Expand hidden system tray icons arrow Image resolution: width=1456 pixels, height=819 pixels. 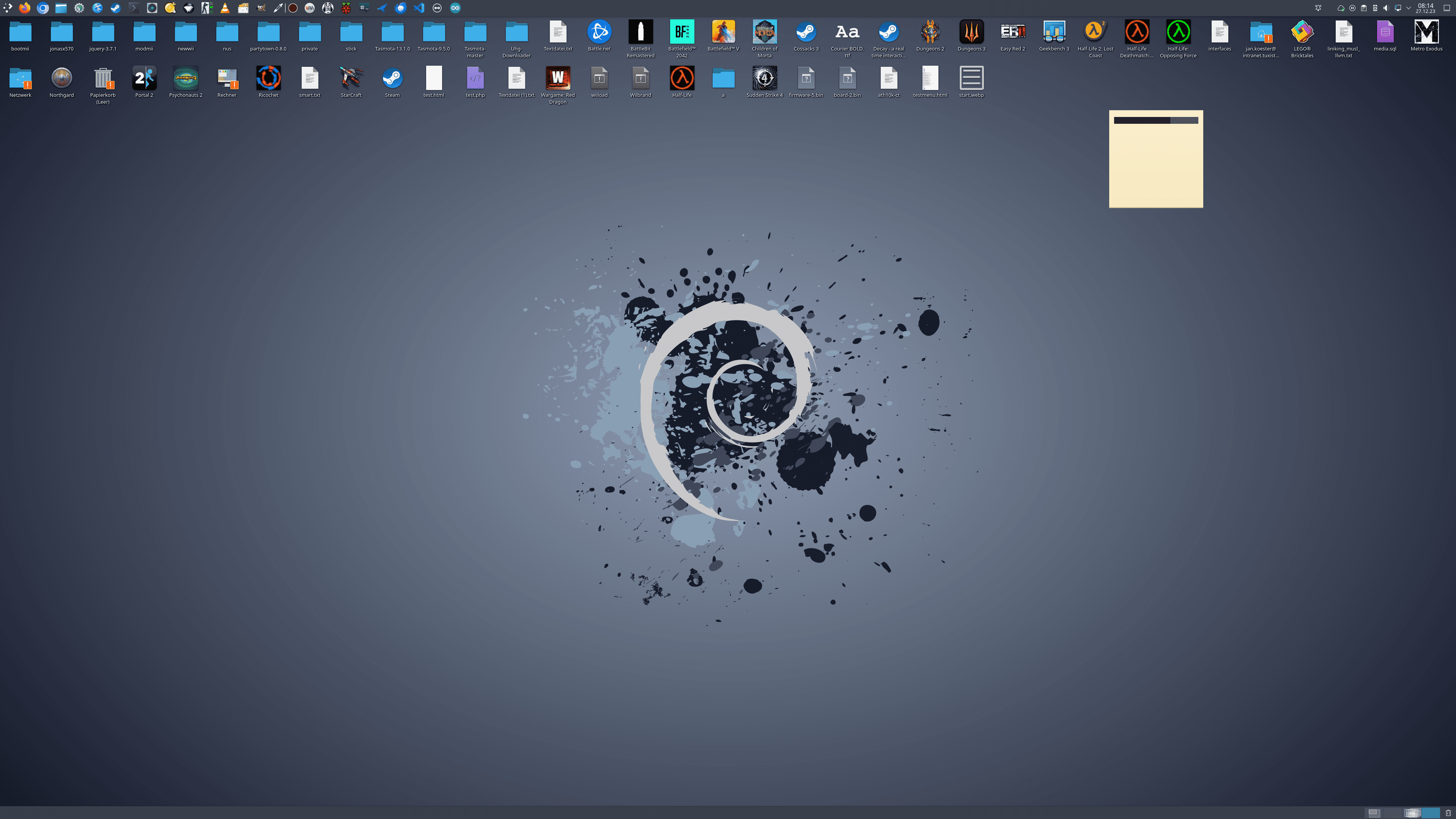1409,8
